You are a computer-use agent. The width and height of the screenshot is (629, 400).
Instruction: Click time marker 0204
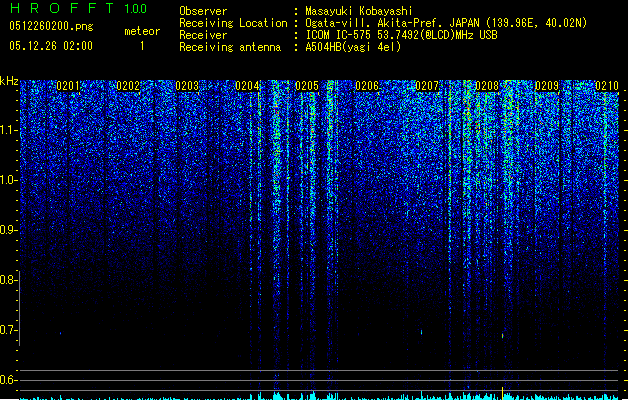[x=248, y=86]
